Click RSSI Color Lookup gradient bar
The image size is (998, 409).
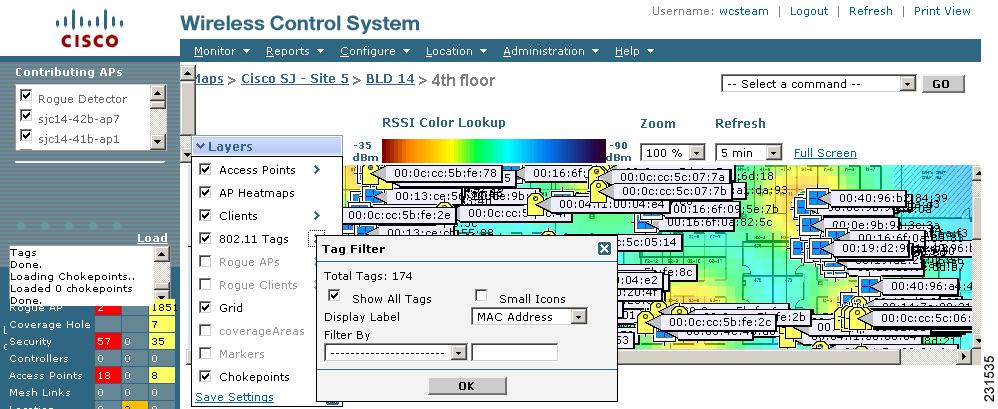[x=494, y=150]
